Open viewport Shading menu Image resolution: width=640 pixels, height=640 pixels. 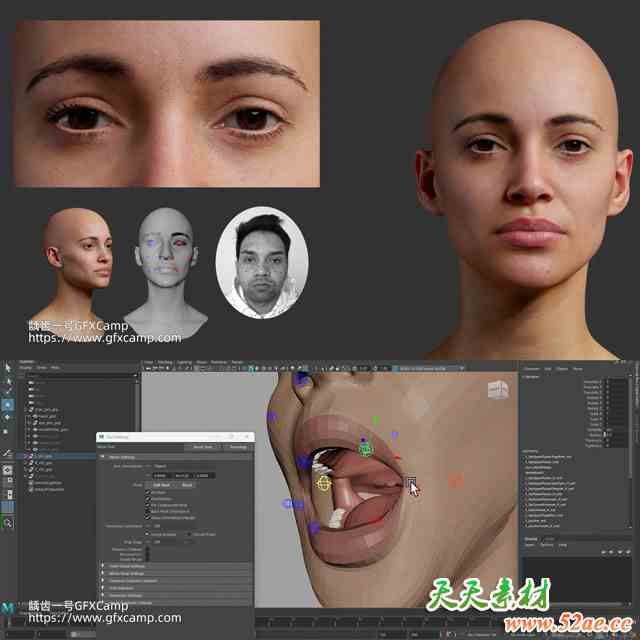coord(165,362)
